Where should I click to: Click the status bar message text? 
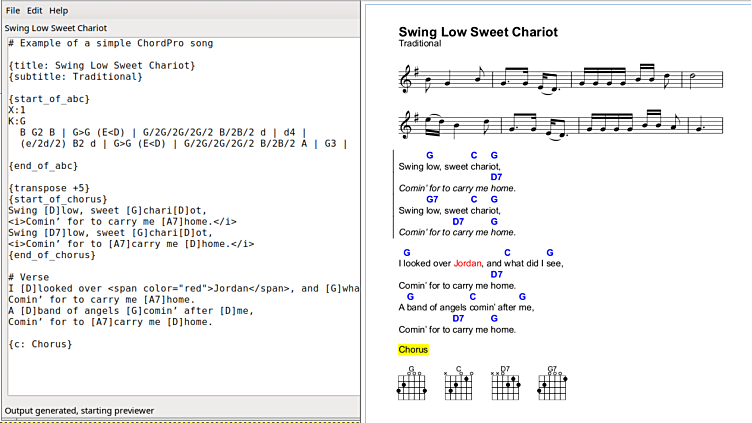[x=79, y=411]
